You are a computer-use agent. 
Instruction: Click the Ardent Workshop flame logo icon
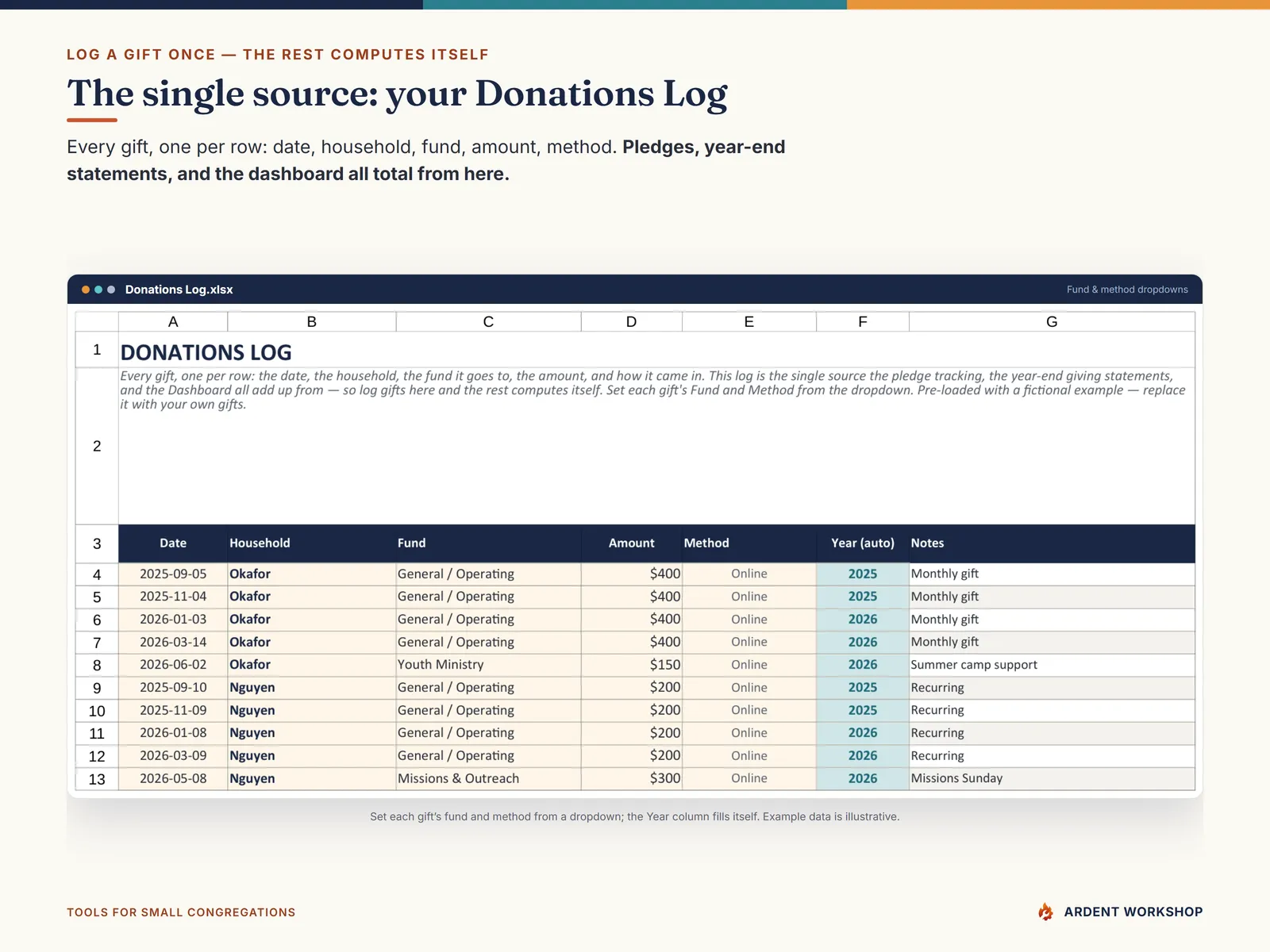pyautogui.click(x=1045, y=912)
